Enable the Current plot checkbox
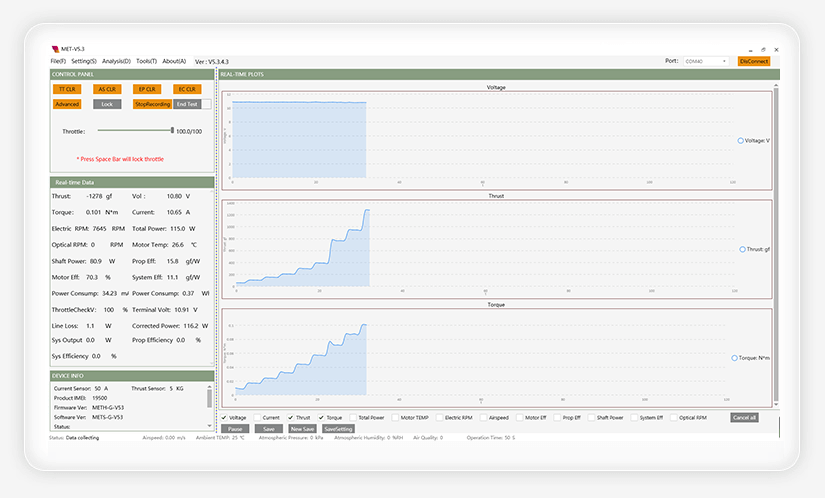Image resolution: width=825 pixels, height=498 pixels. pos(257,418)
